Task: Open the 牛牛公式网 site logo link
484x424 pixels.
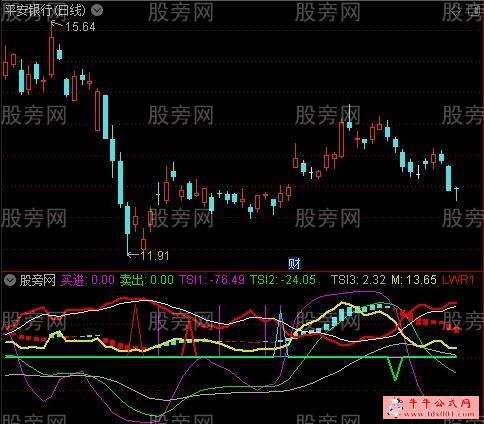Action: pos(432,407)
